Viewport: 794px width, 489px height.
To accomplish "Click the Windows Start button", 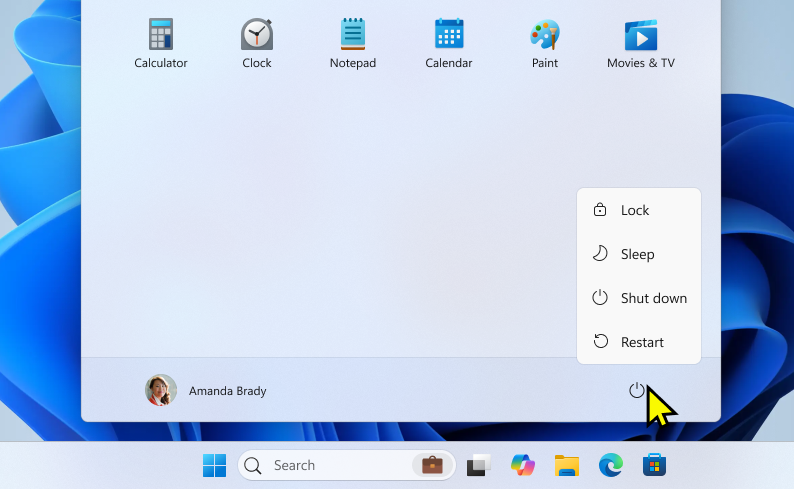I will (x=214, y=465).
